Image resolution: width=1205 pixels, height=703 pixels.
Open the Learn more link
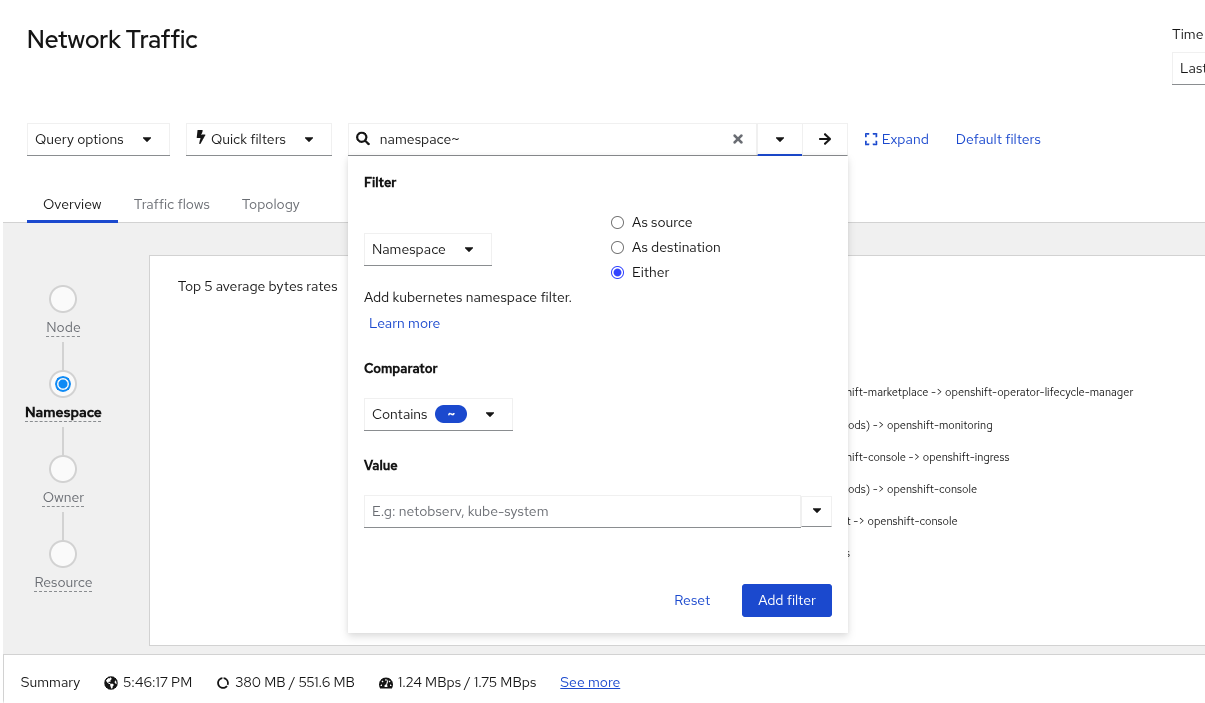point(404,323)
